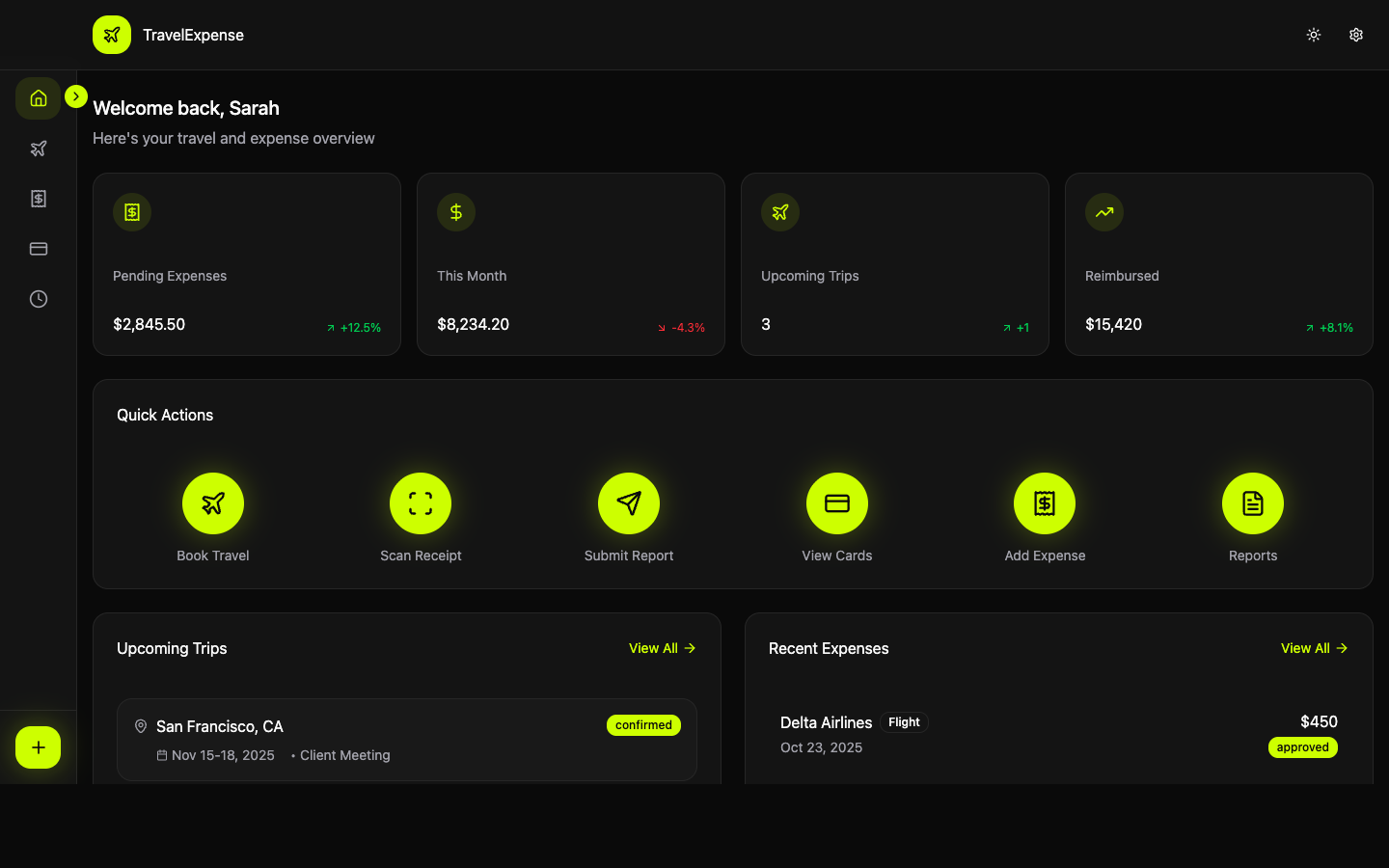The height and width of the screenshot is (868, 1389).
Task: Open the Reports document icon
Action: pos(1253,503)
